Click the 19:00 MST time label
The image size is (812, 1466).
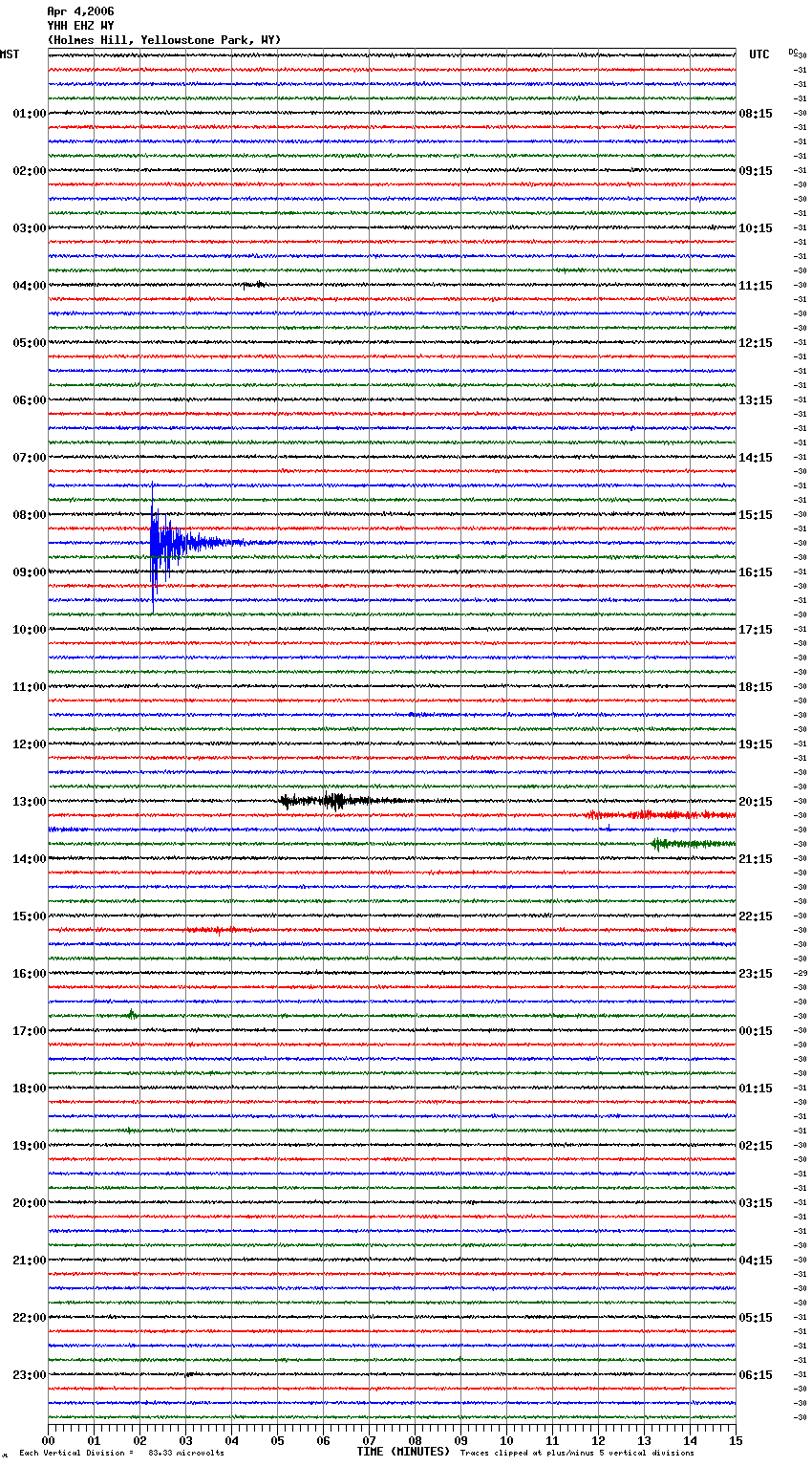tap(30, 1146)
